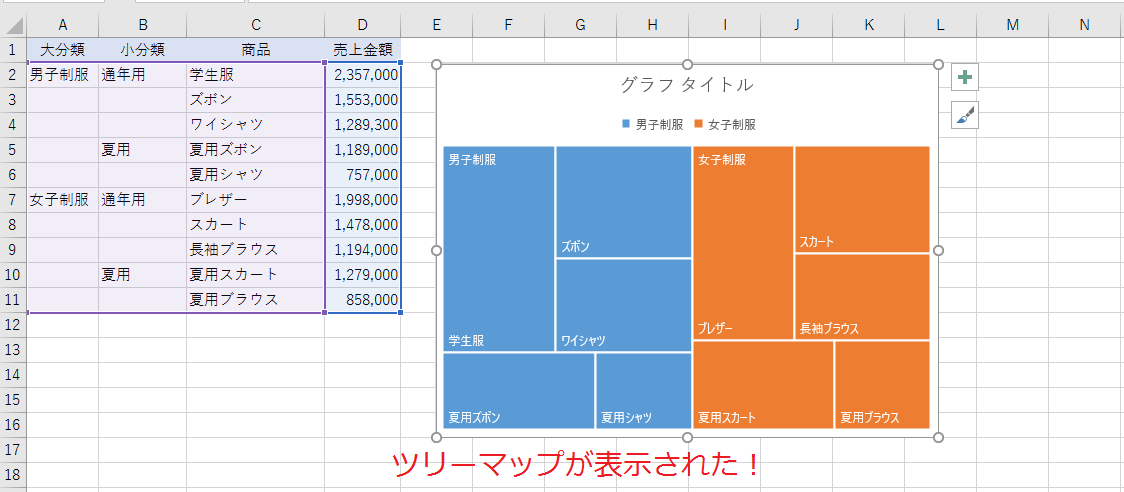The height and width of the screenshot is (492, 1124).
Task: Select column header C
Action: tap(256, 26)
